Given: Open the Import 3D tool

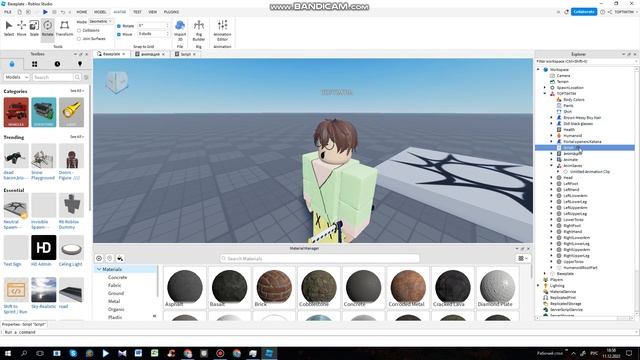Looking at the screenshot, I should coord(180,31).
